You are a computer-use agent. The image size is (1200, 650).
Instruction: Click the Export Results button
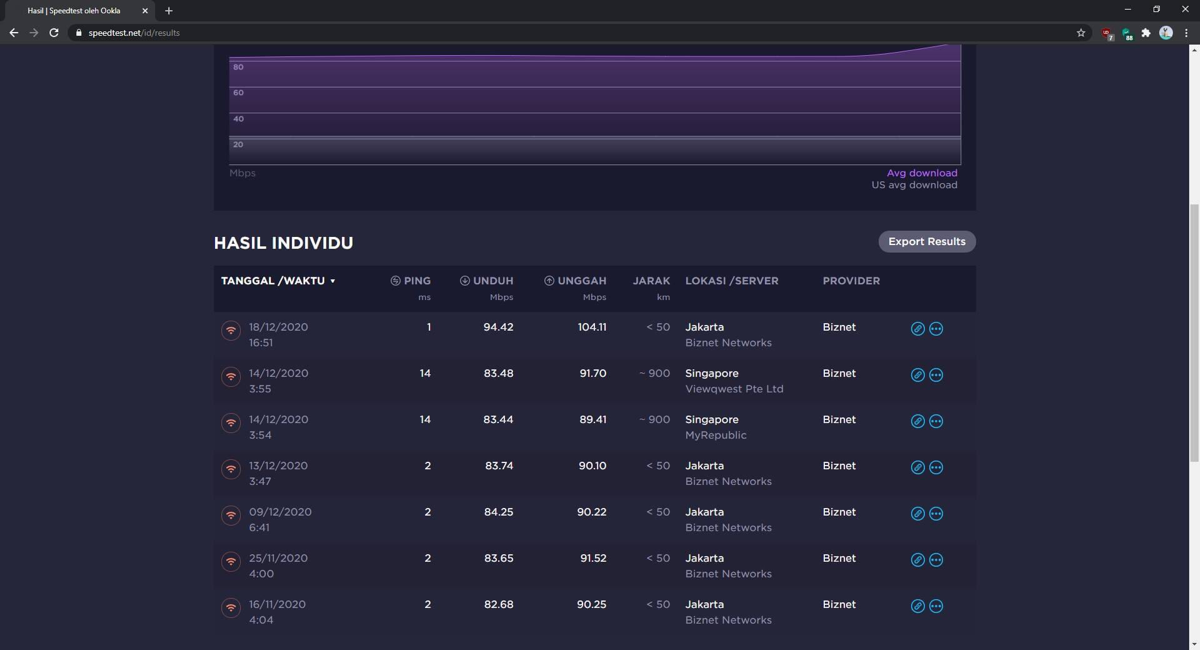click(926, 242)
